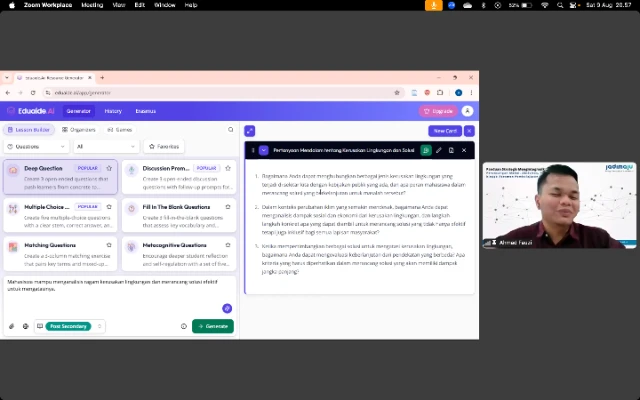Select the Games tab
The height and width of the screenshot is (400, 640).
pos(120,130)
